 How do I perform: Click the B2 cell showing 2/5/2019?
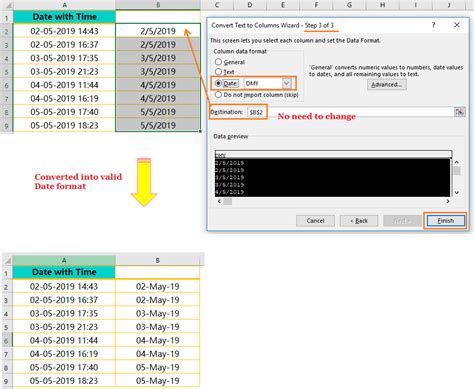click(x=158, y=31)
